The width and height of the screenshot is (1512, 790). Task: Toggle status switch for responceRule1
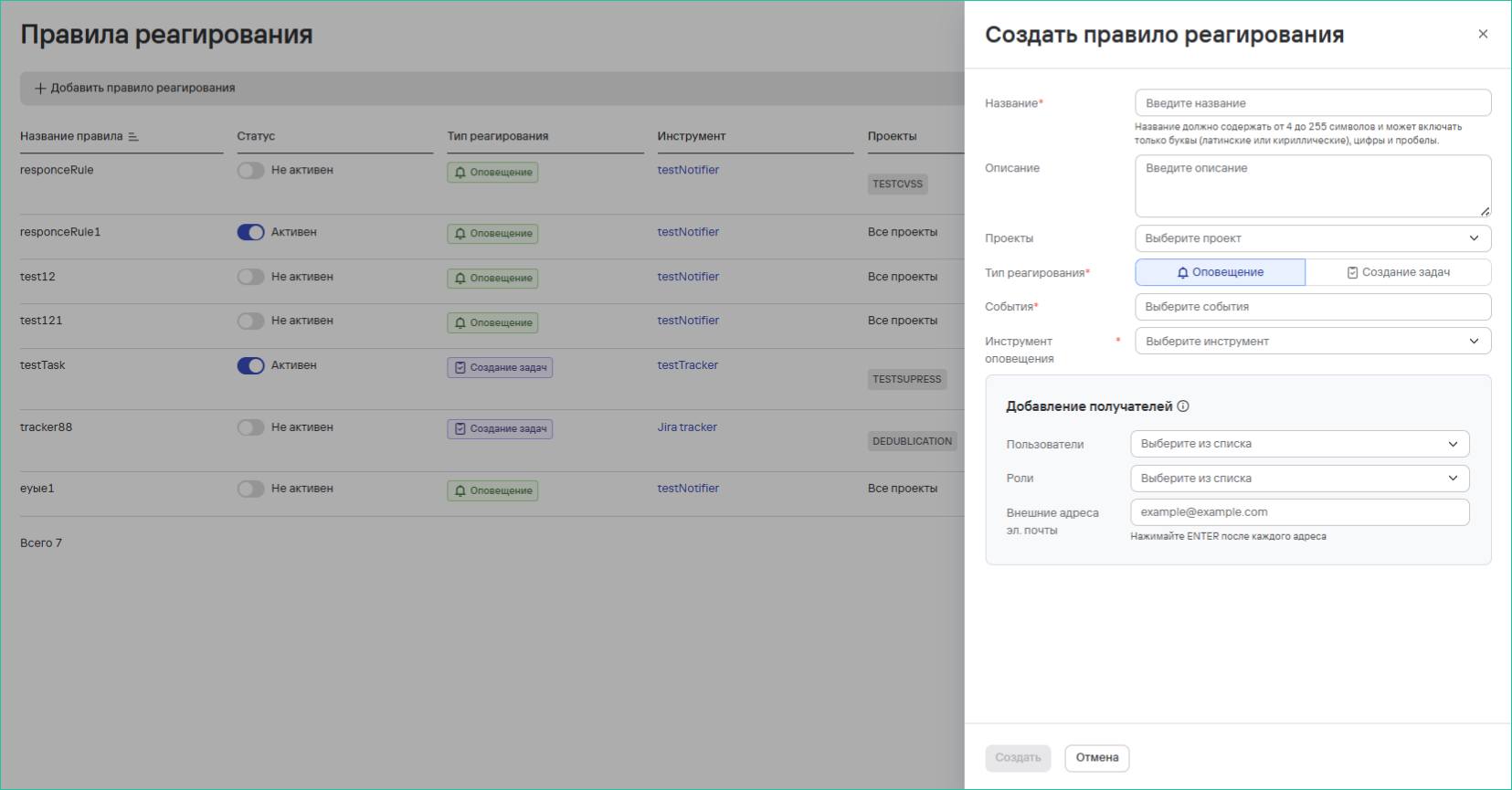click(250, 232)
